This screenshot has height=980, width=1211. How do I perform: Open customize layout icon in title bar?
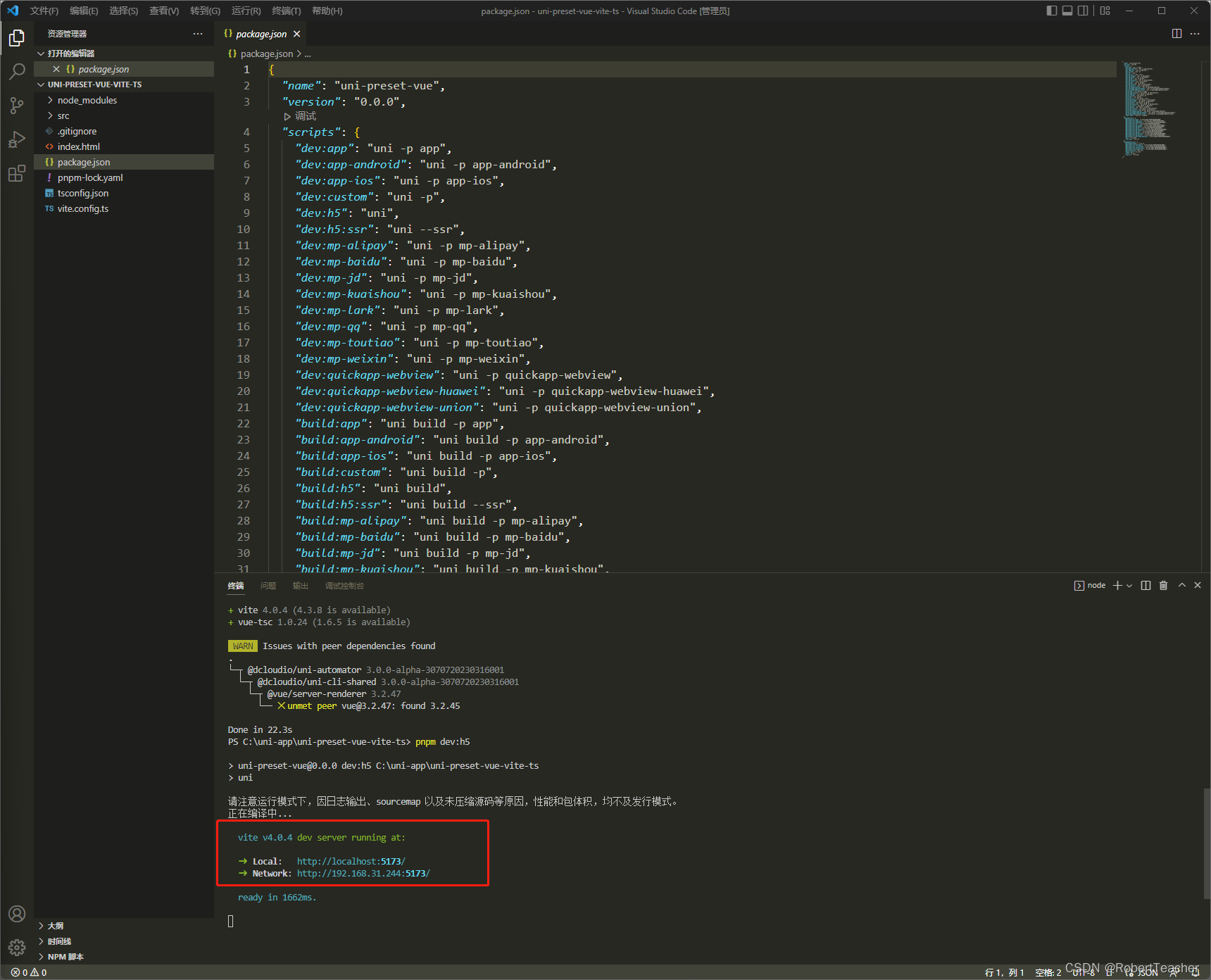click(x=1105, y=11)
